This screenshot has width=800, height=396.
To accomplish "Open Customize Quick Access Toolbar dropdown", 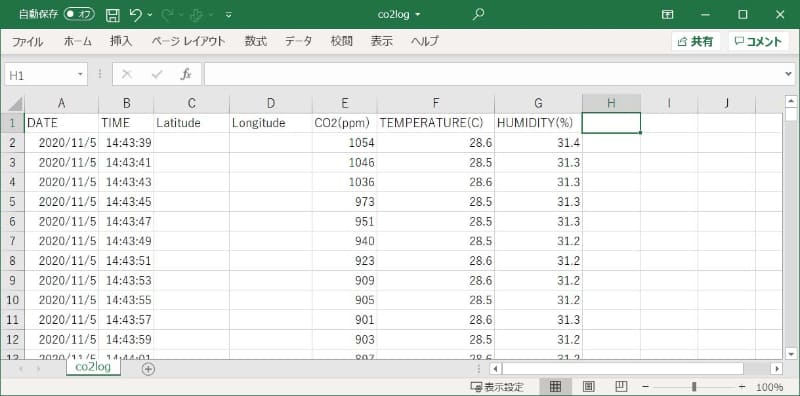I will pos(228,15).
